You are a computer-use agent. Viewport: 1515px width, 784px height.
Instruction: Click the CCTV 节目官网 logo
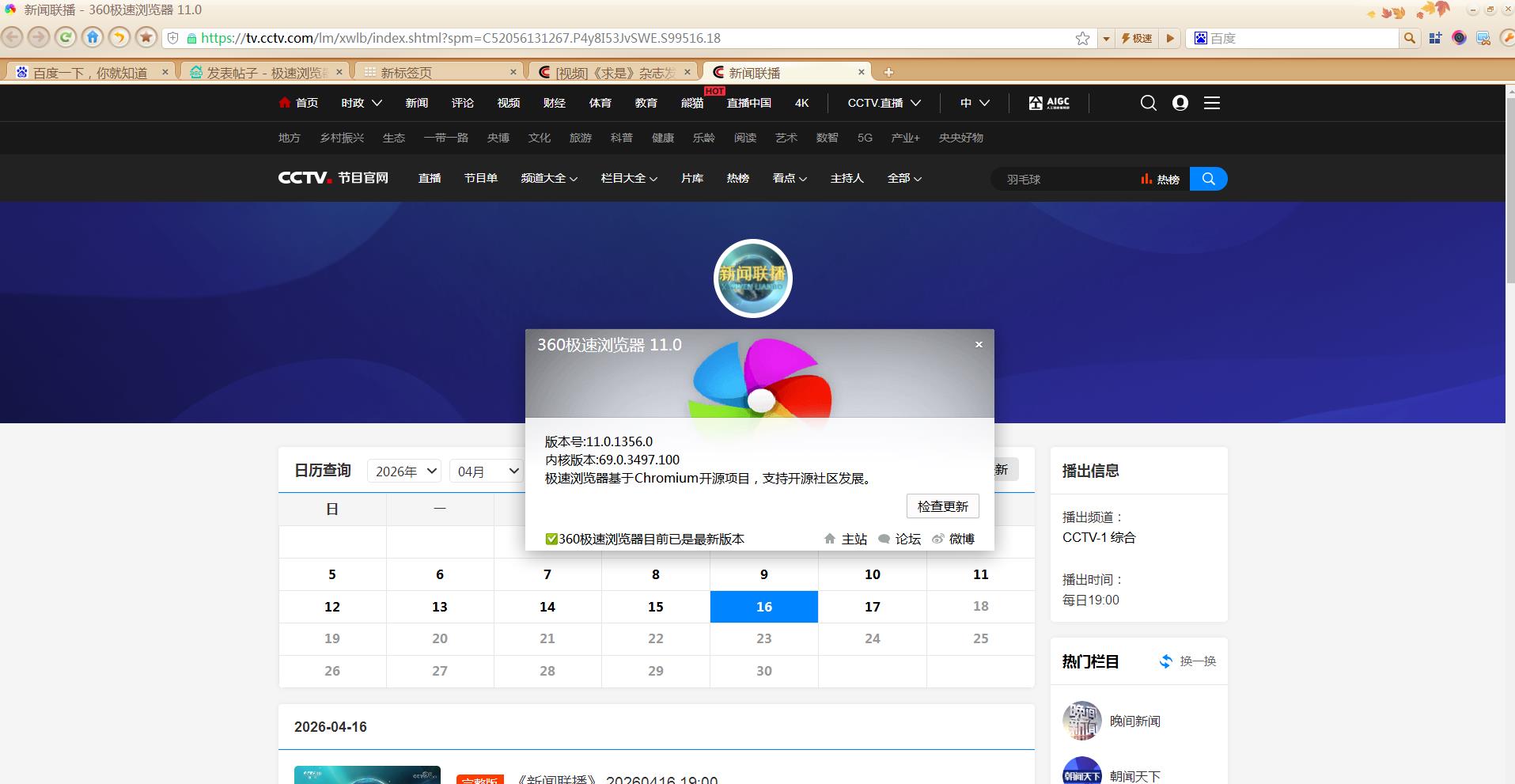333,178
